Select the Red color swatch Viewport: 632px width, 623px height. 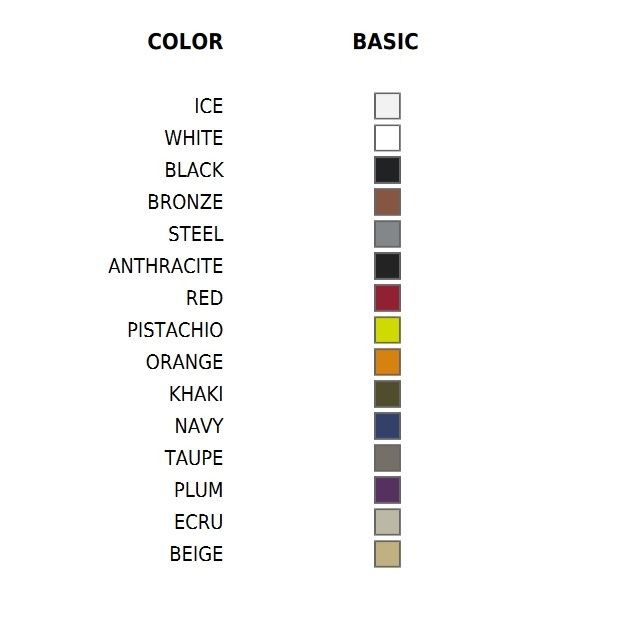click(387, 298)
